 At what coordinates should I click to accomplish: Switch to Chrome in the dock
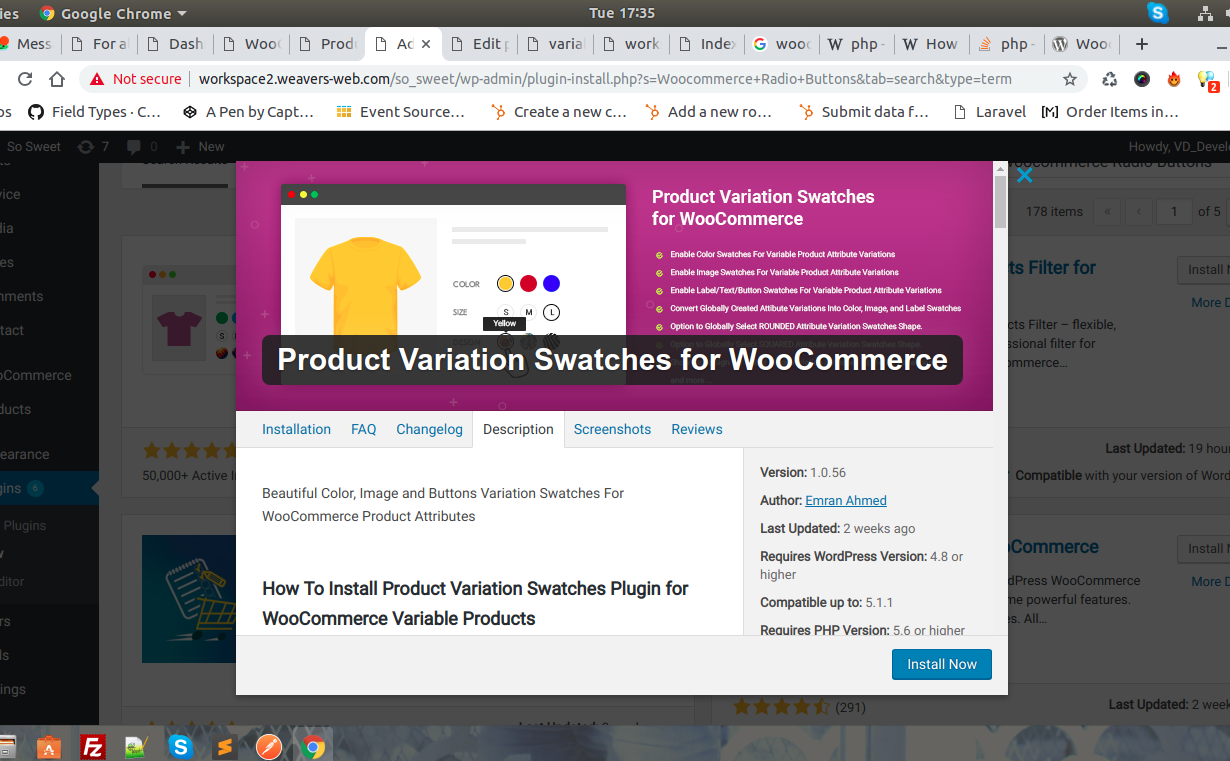(x=313, y=746)
